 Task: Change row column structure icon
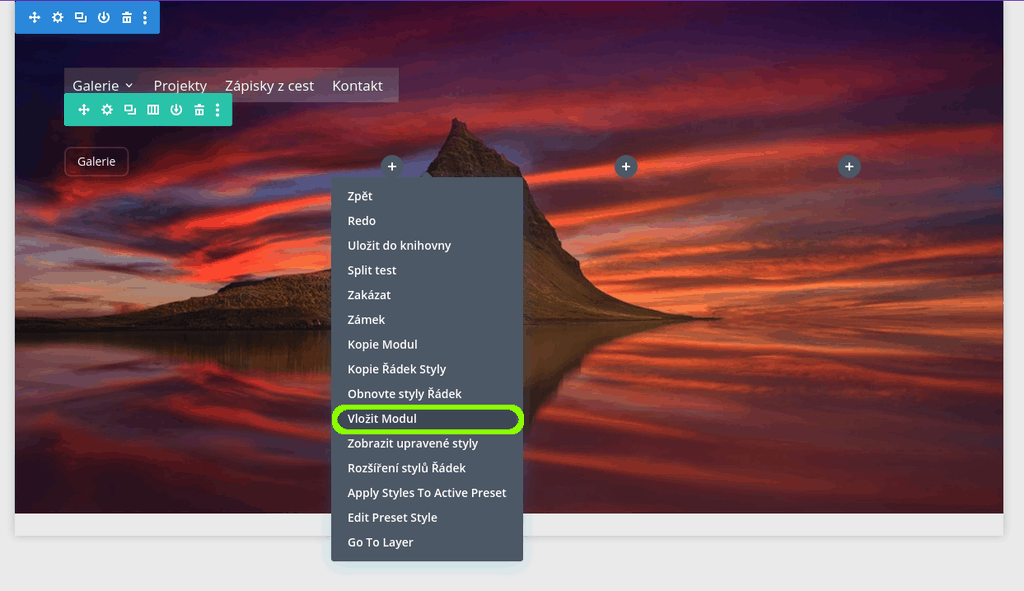tap(153, 110)
